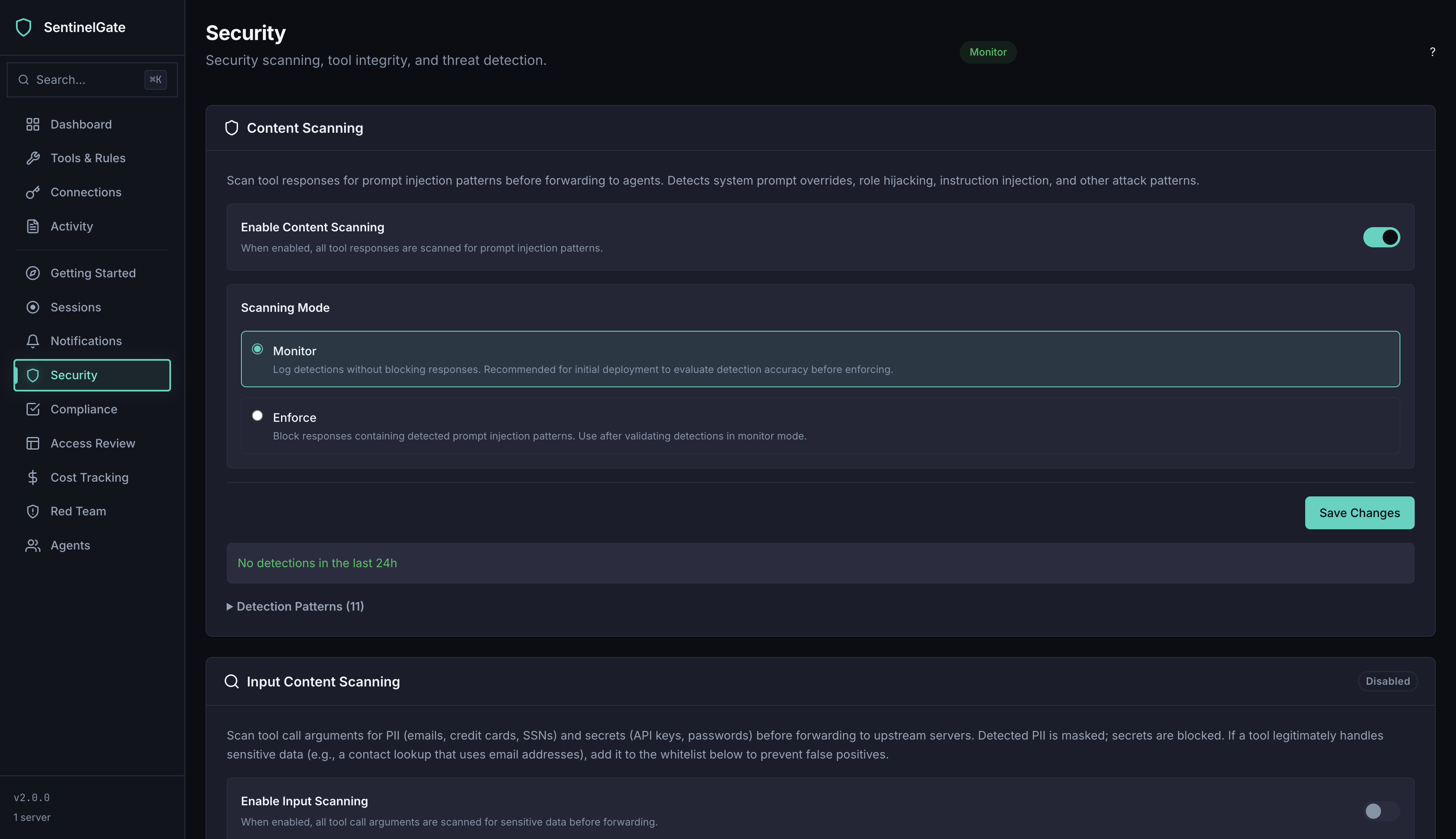Open the Access Review page
Image resolution: width=1456 pixels, height=839 pixels.
(93, 443)
